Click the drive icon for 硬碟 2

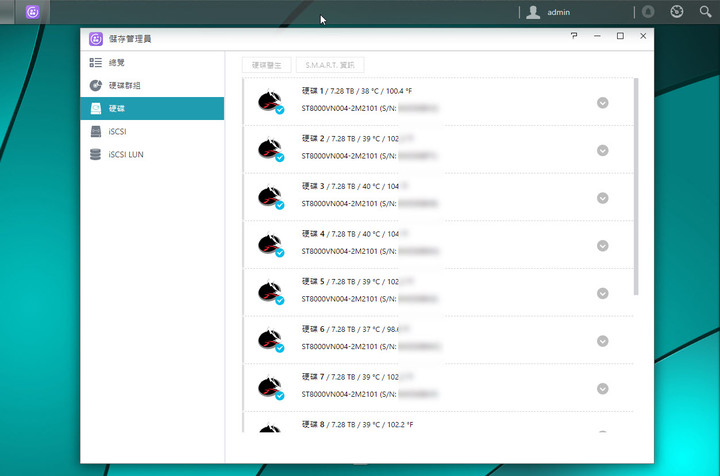(x=270, y=150)
